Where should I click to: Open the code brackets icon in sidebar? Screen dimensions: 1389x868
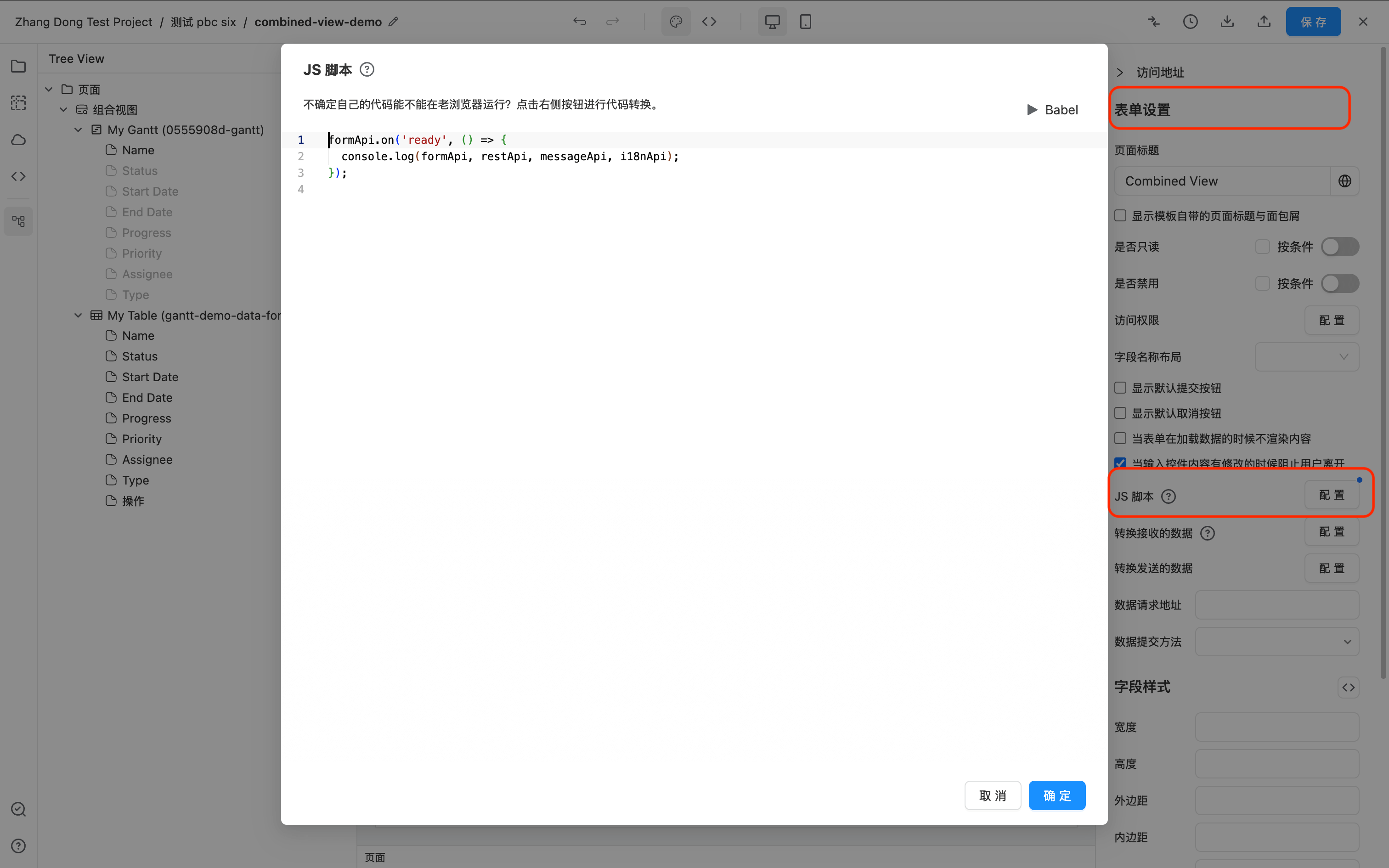click(x=18, y=176)
